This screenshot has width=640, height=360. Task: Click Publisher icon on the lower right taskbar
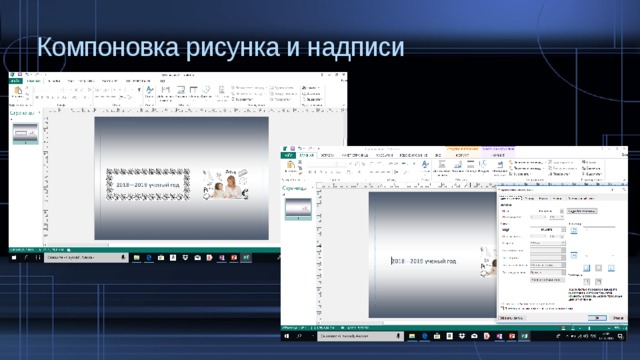coord(524,336)
